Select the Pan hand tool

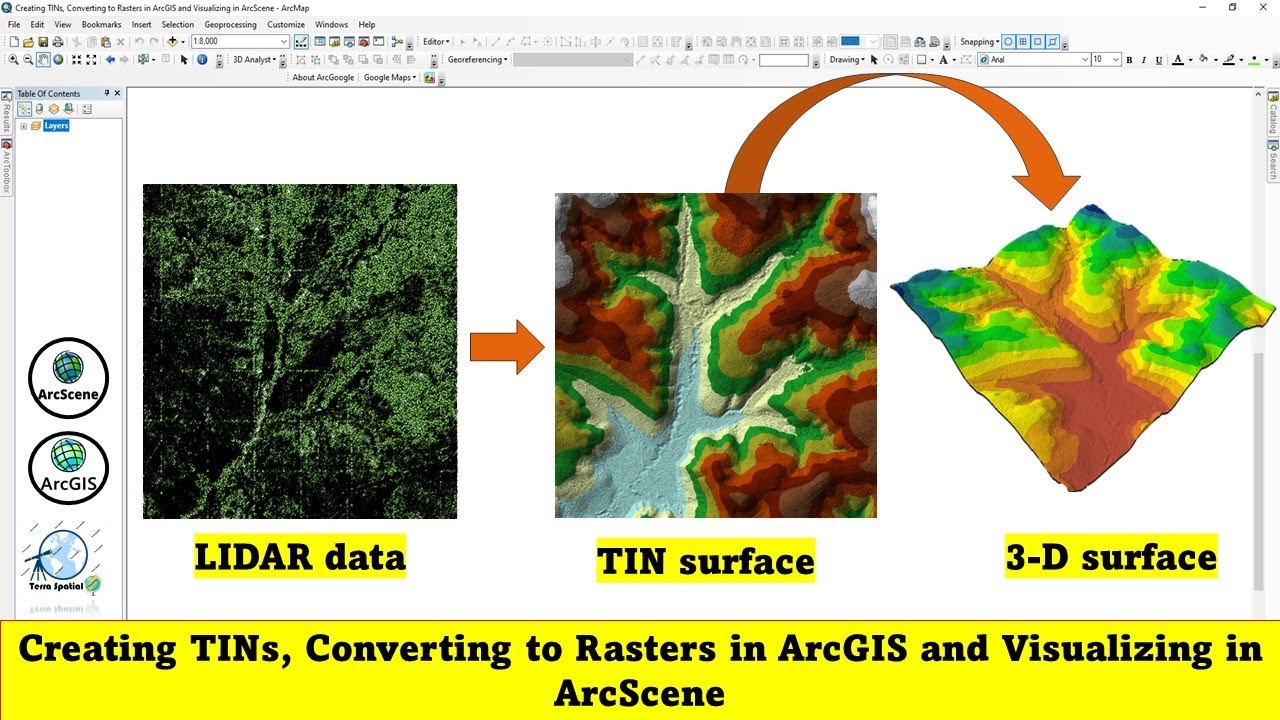[x=43, y=60]
